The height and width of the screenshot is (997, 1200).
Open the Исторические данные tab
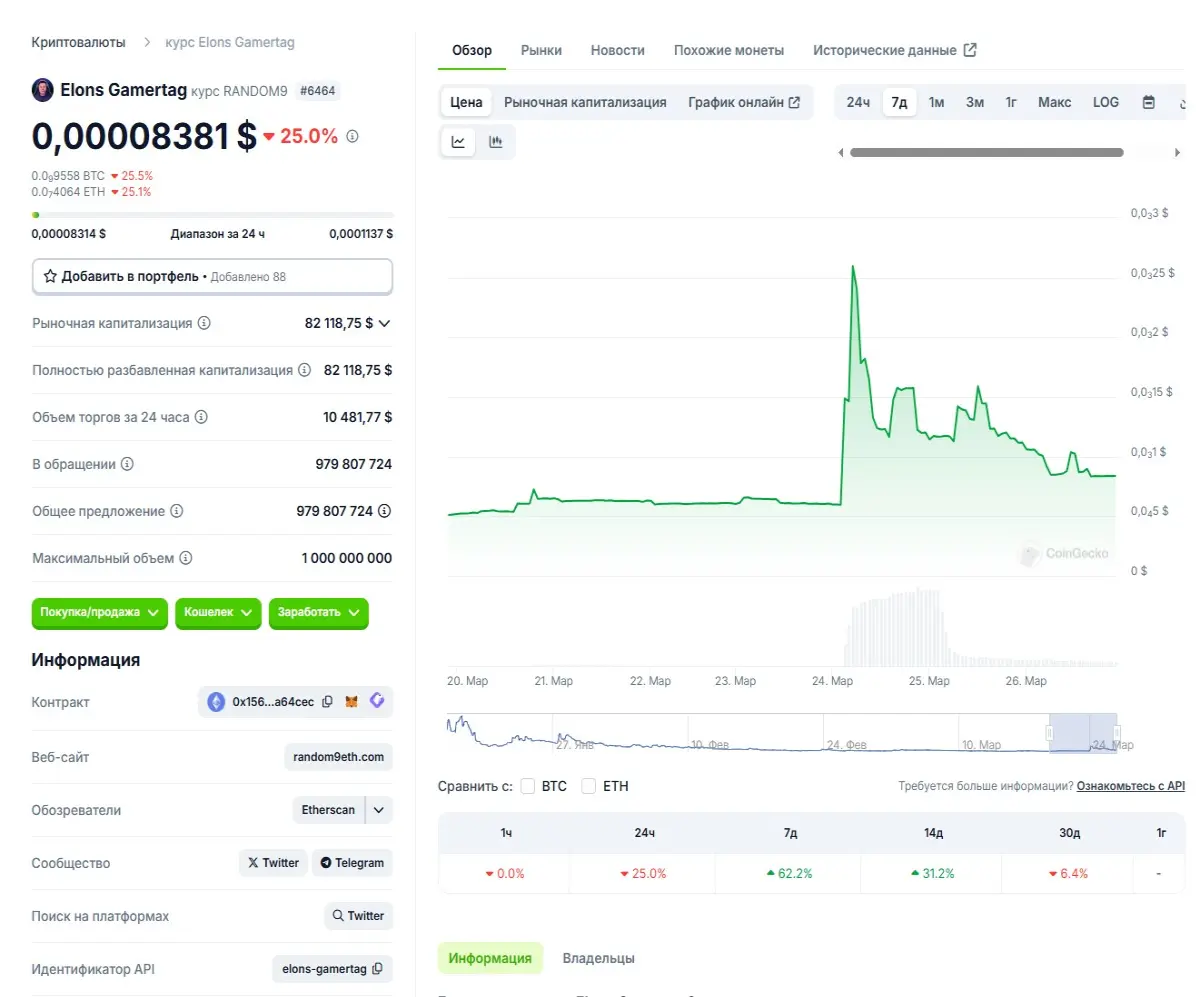pos(895,50)
